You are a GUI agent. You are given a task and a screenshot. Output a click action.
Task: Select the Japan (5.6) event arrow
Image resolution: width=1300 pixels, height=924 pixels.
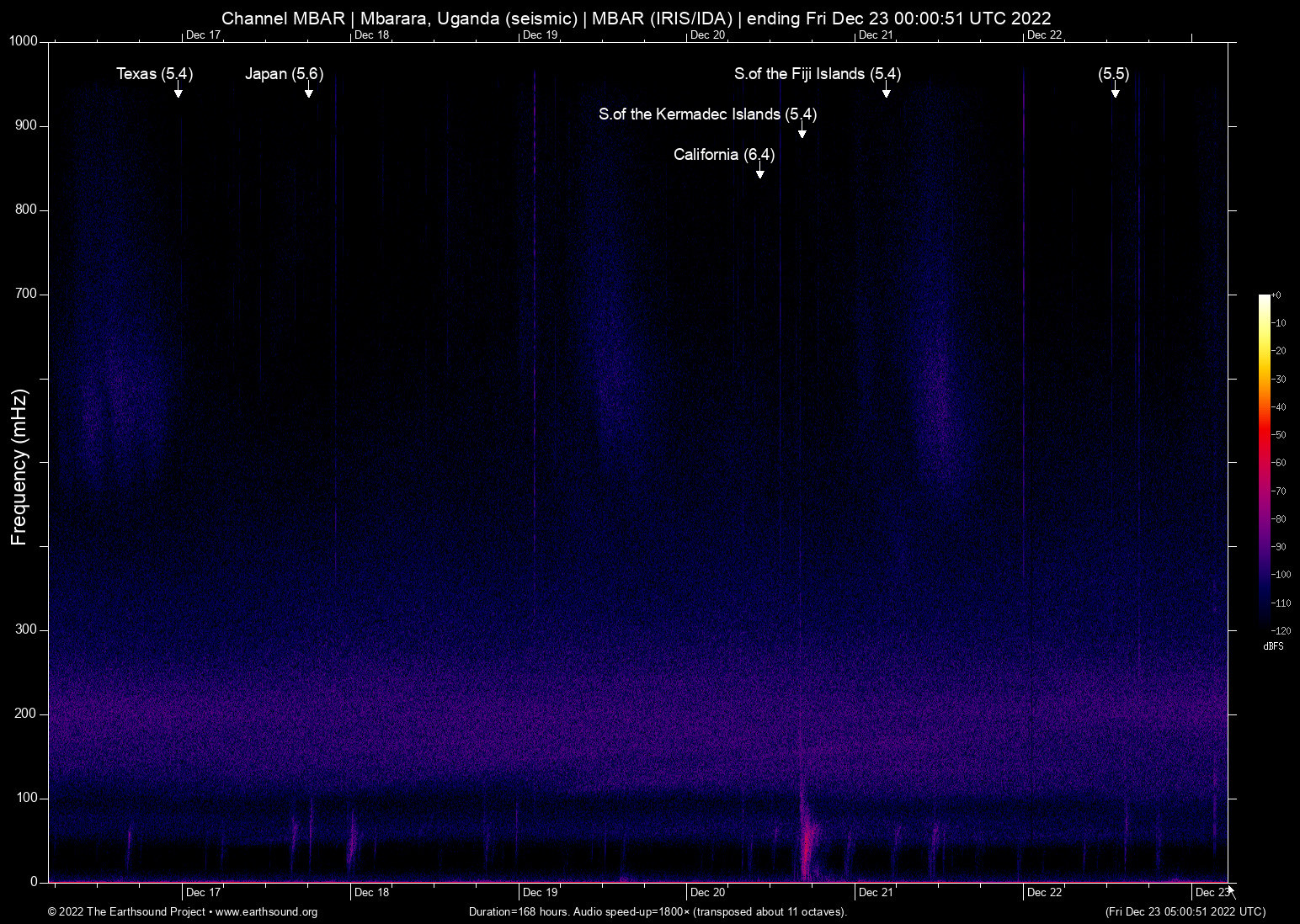click(x=309, y=94)
